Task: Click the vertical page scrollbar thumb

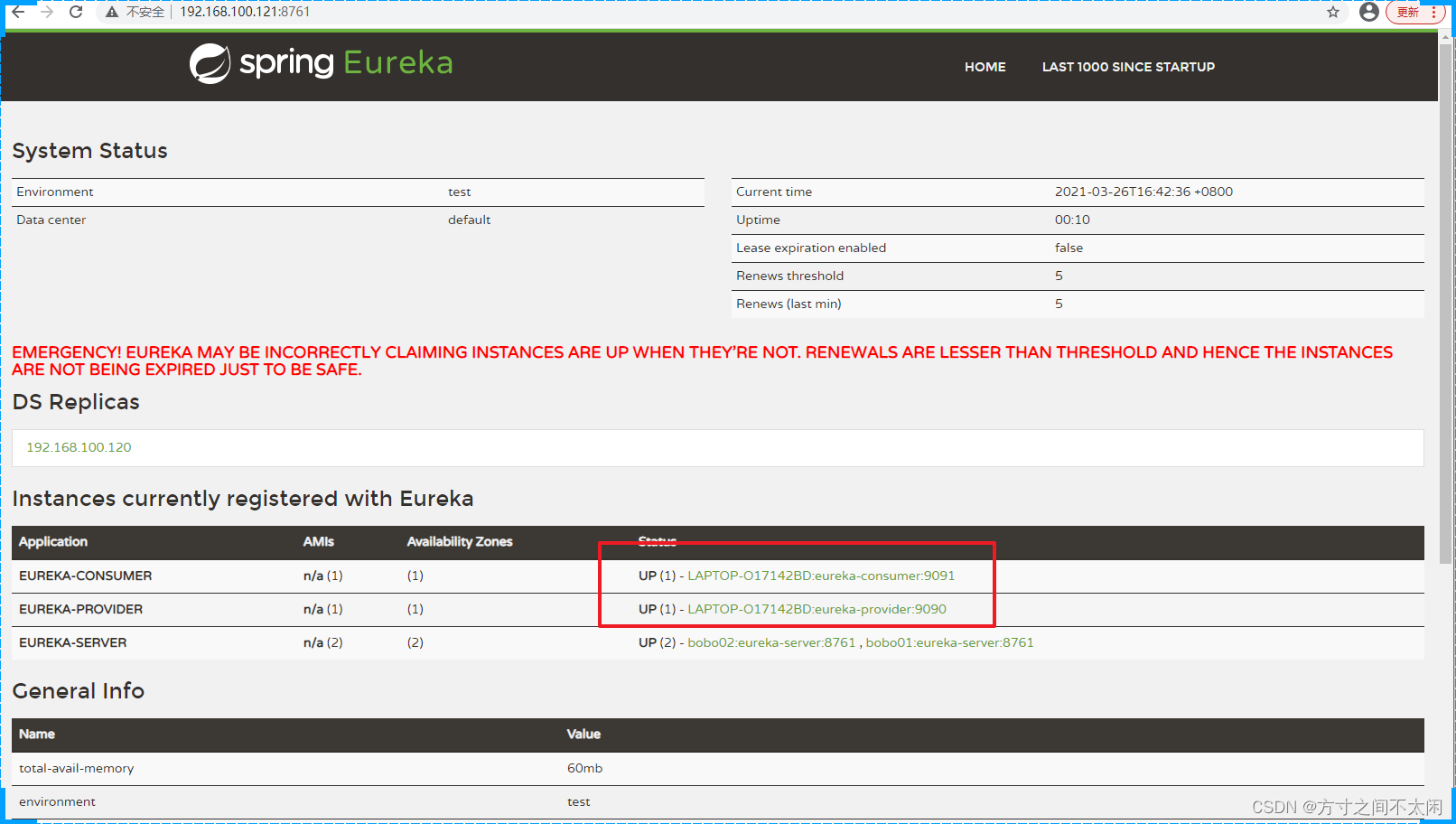Action: pos(1446,303)
